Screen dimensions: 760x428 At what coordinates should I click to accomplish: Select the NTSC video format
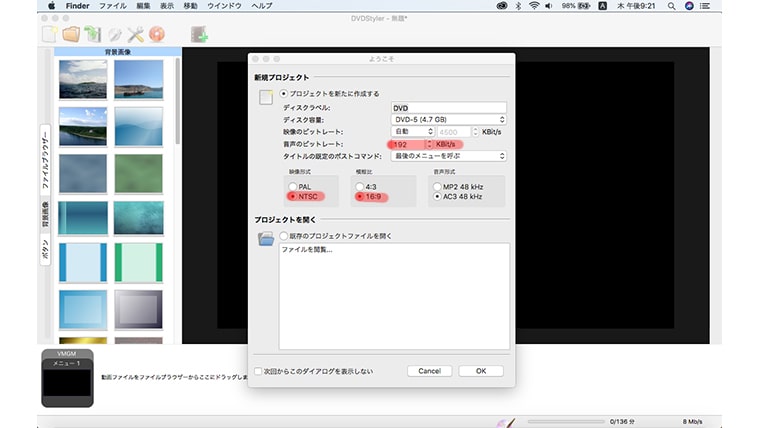click(292, 196)
